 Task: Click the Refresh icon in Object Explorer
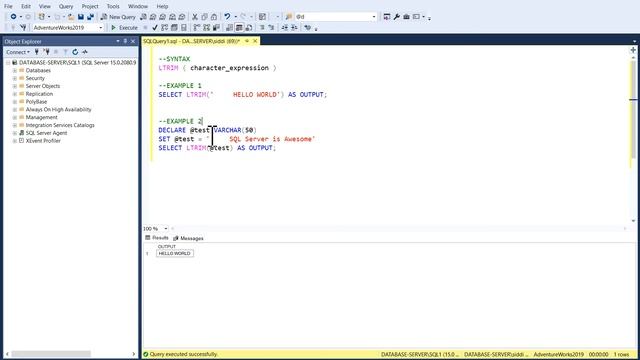[x=75, y=52]
